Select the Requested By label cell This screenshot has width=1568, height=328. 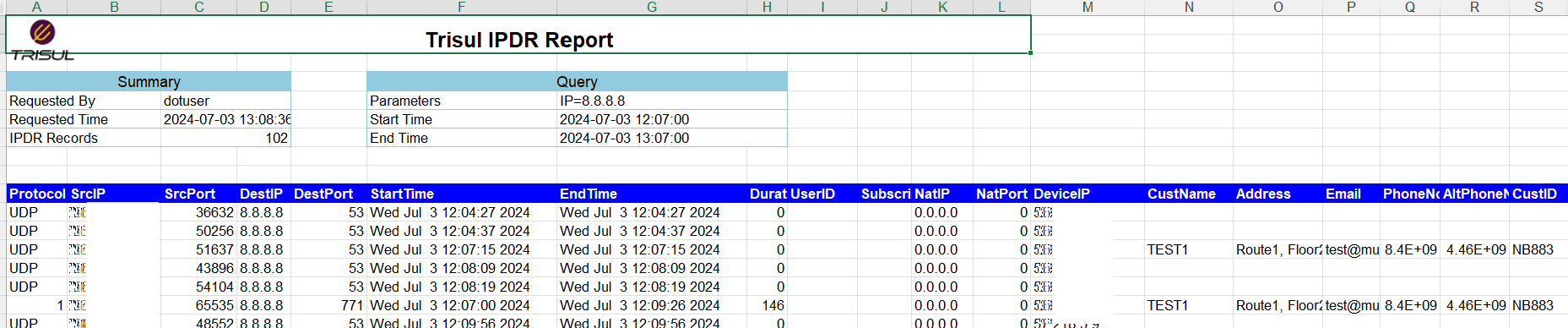click(x=84, y=101)
